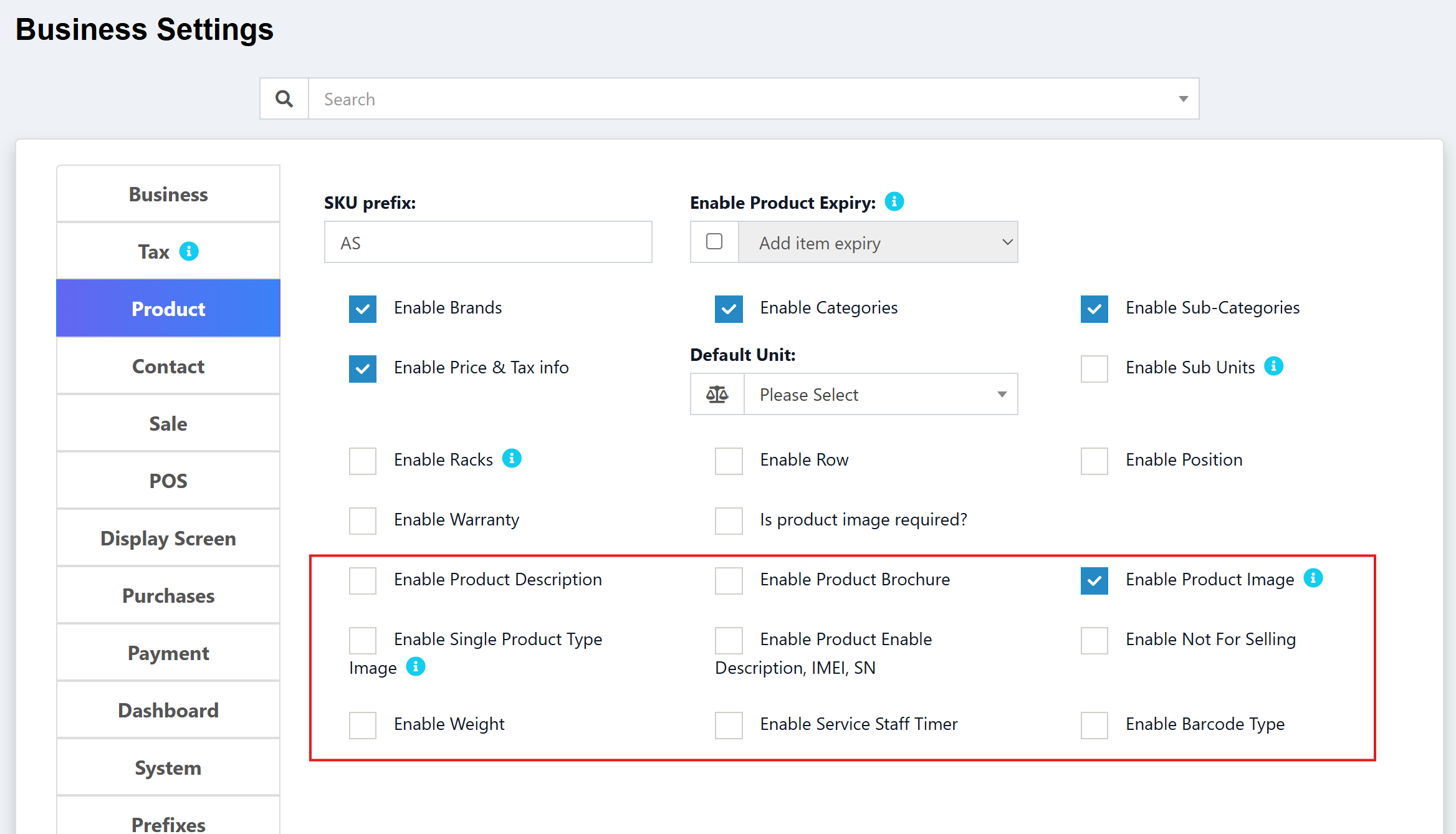Check Enable Not For Selling

tap(1093, 640)
